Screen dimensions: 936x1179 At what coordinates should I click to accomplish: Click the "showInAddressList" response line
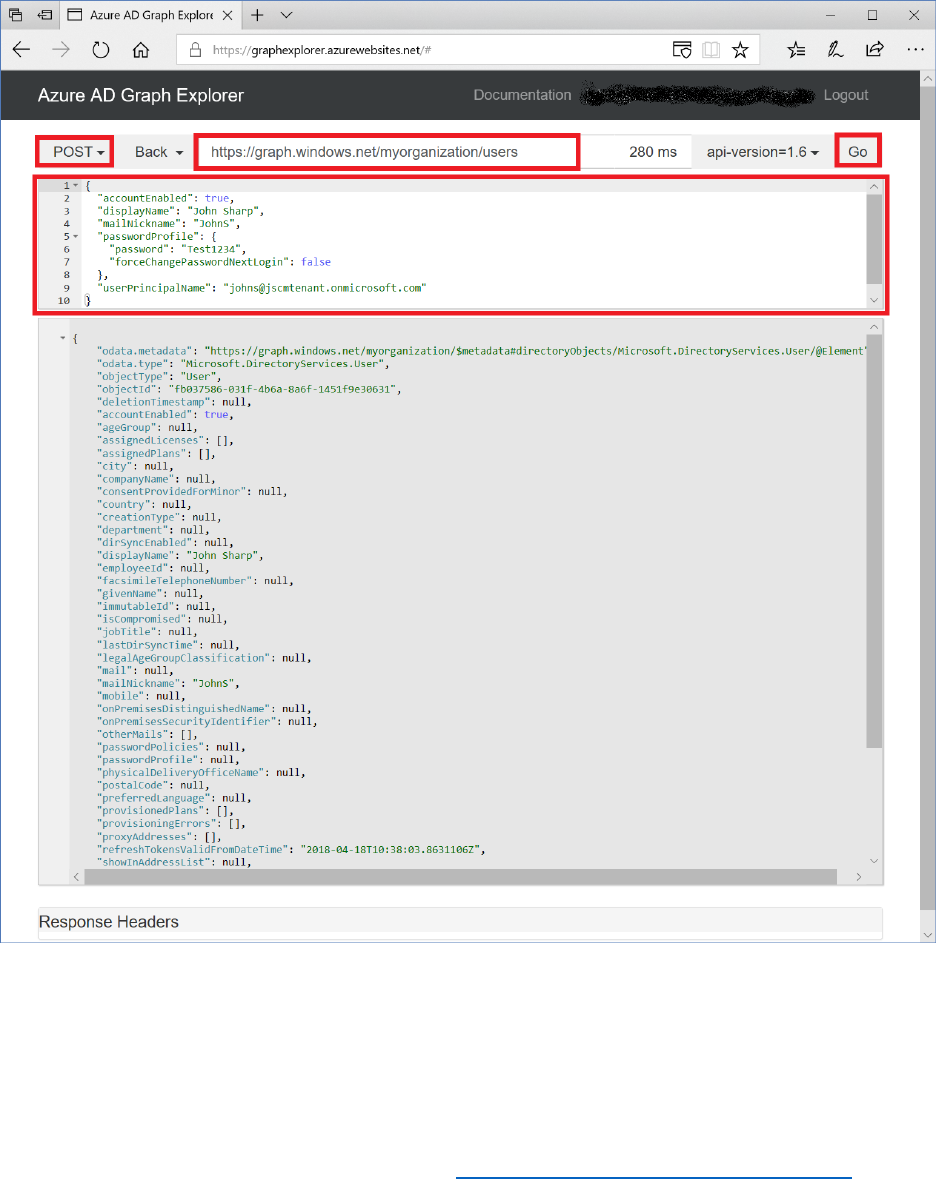(x=174, y=862)
